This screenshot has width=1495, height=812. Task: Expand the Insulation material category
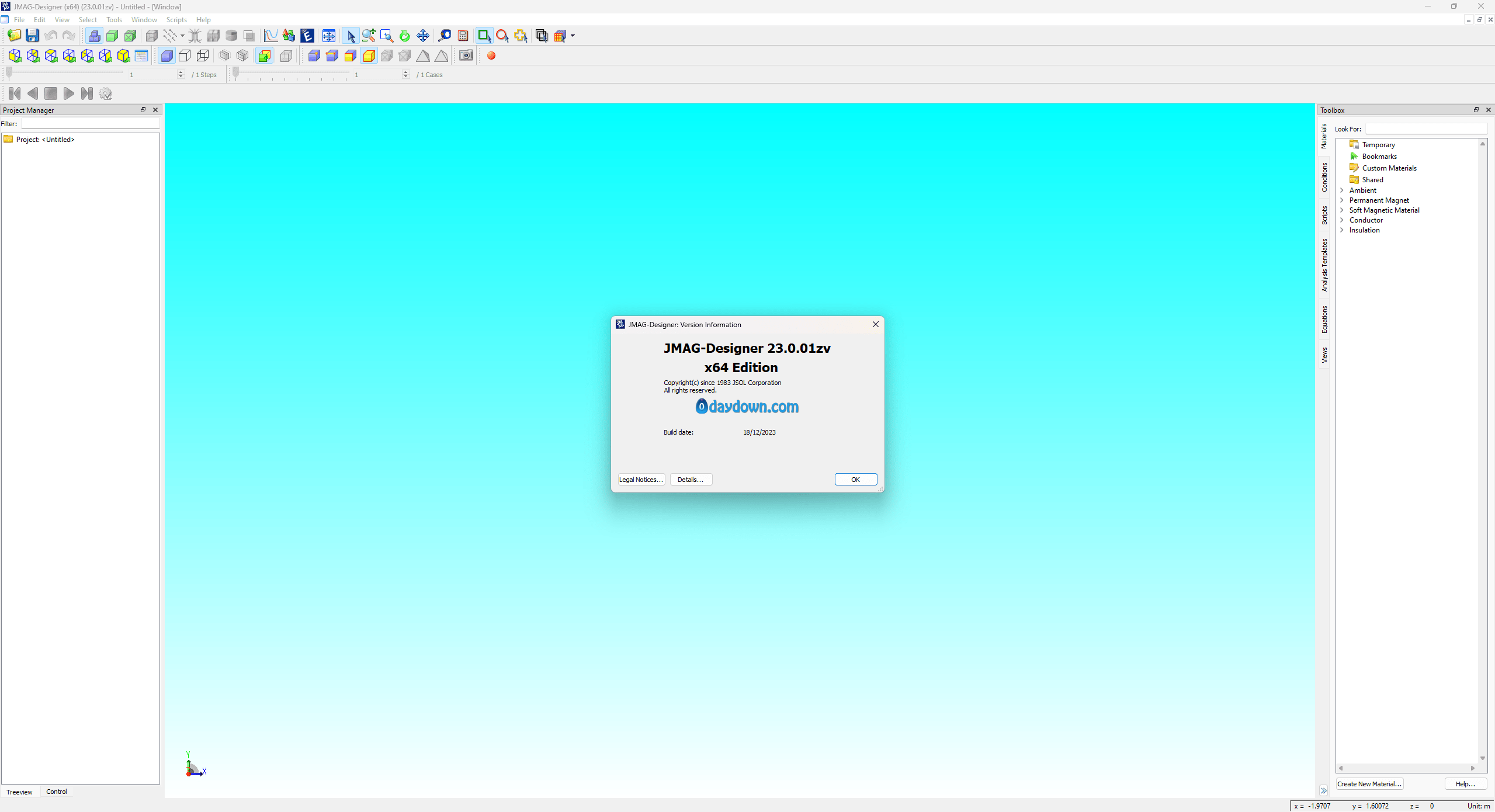point(1342,230)
